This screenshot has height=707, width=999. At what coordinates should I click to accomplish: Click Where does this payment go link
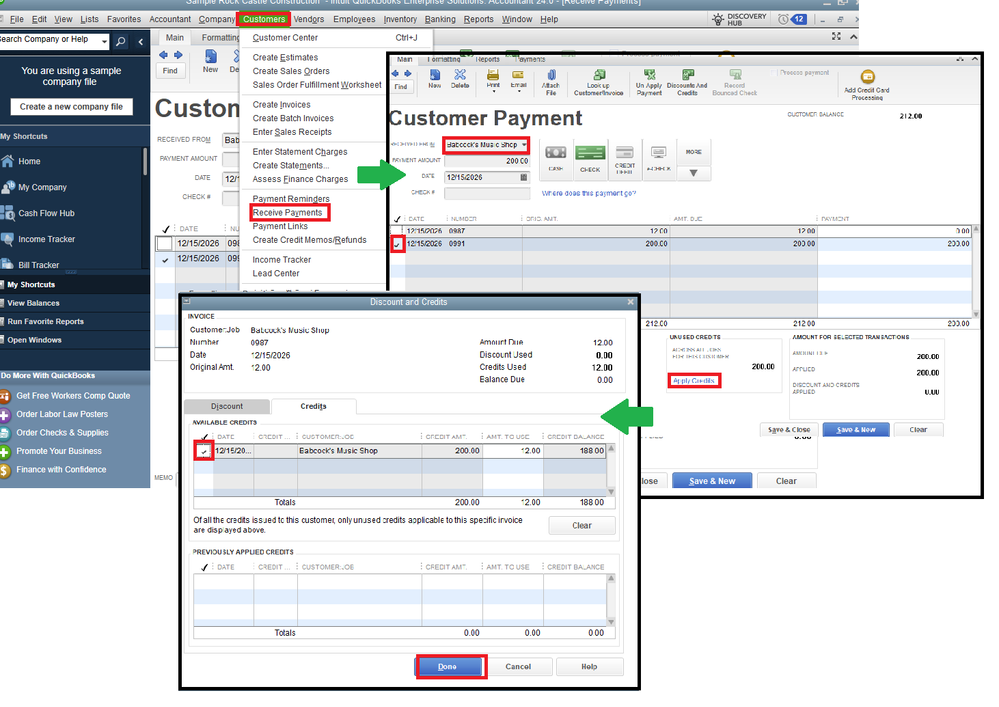tap(589, 193)
